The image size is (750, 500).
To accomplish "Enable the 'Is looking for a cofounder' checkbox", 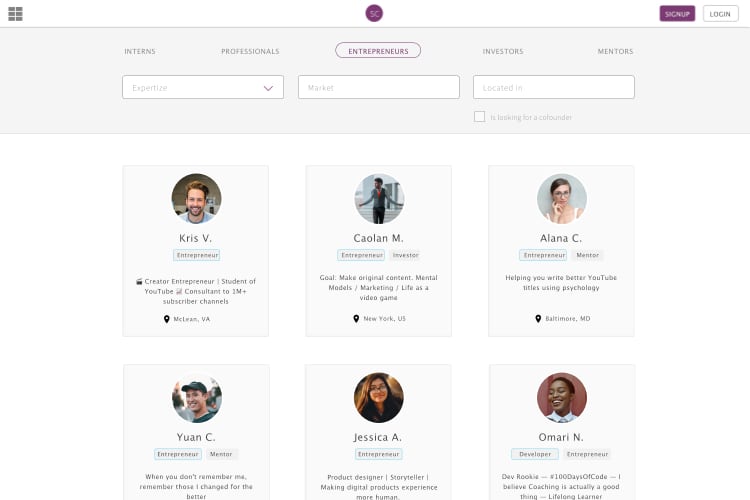I will pyautogui.click(x=479, y=117).
